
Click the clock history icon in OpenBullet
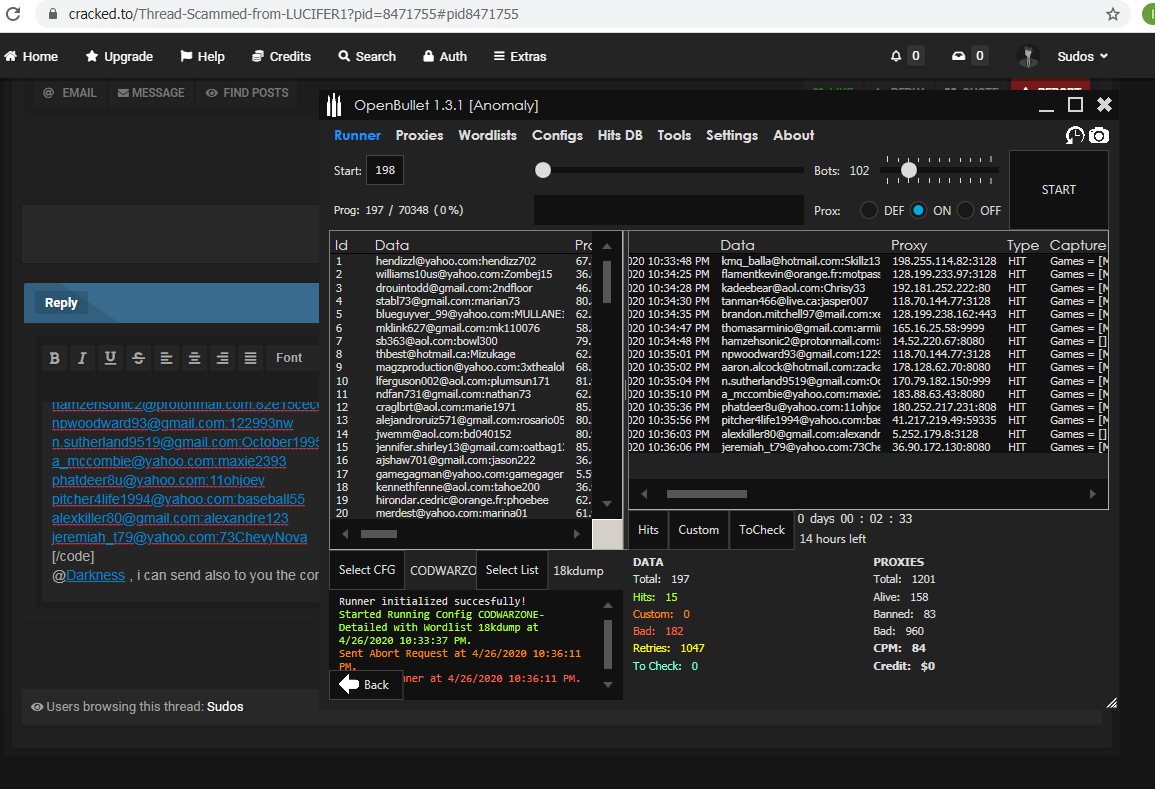(1075, 136)
